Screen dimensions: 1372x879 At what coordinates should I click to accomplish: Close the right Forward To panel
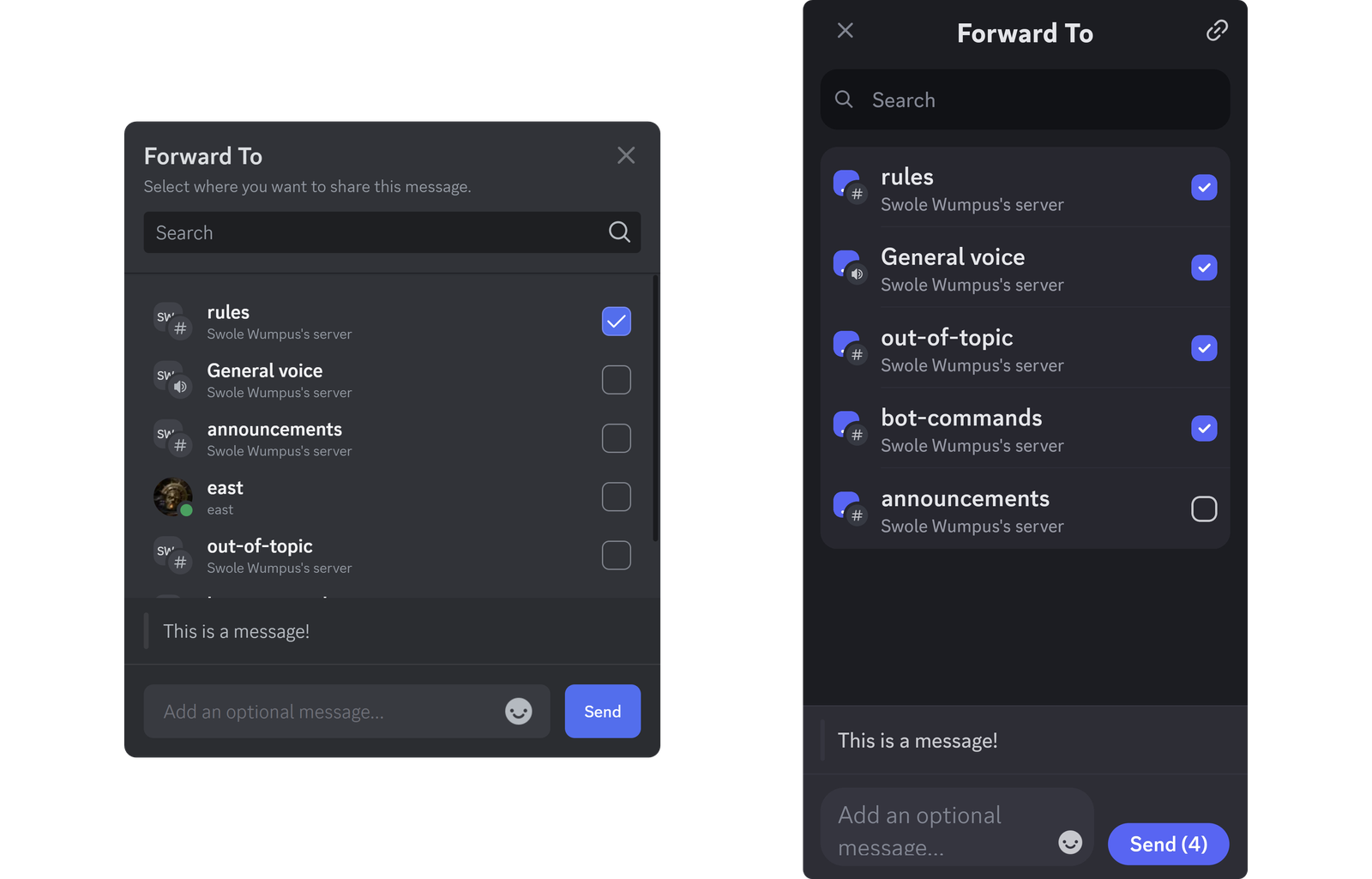click(845, 30)
